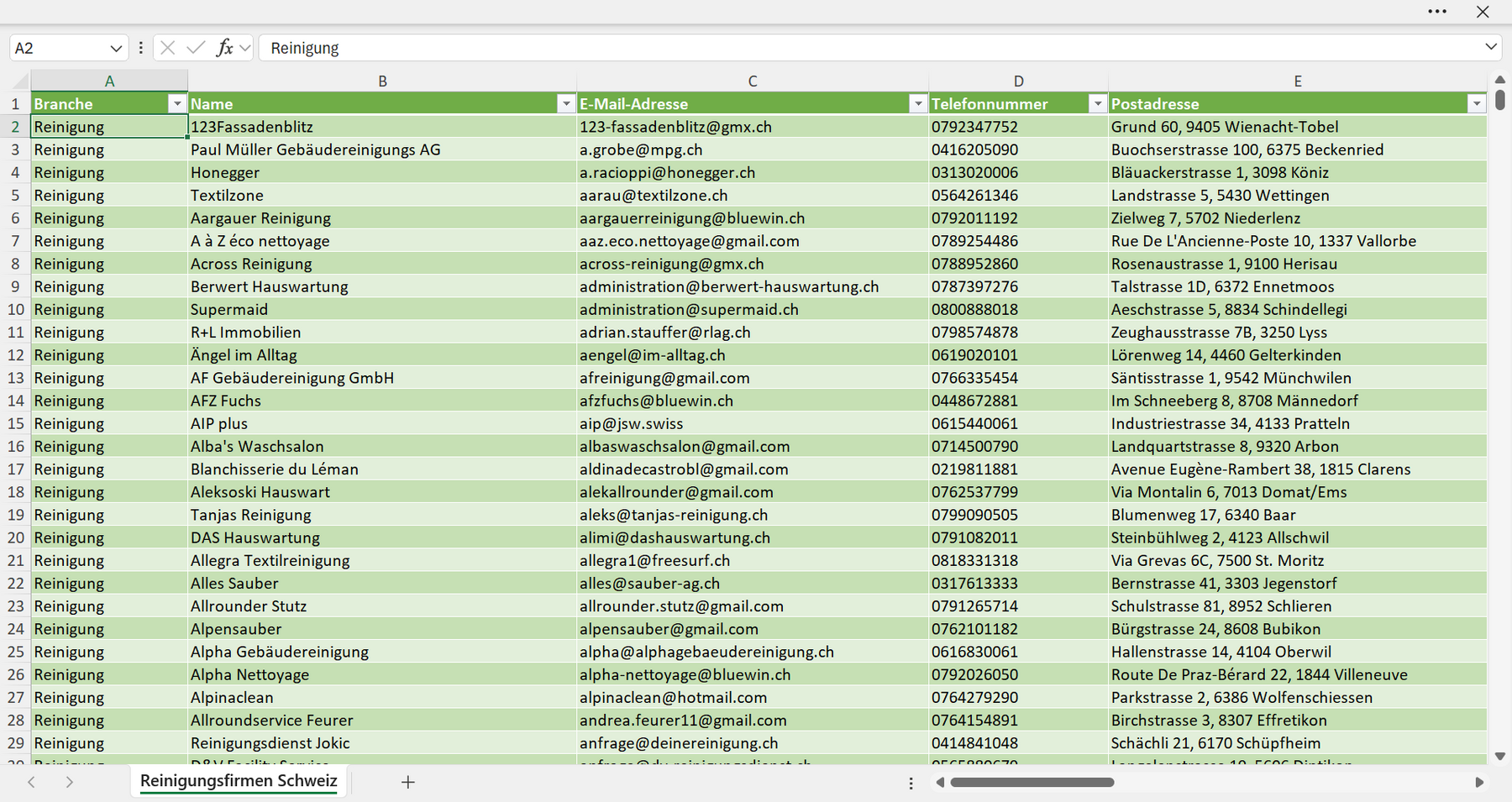
Task: Select cell Supermaid
Action: coord(382,309)
